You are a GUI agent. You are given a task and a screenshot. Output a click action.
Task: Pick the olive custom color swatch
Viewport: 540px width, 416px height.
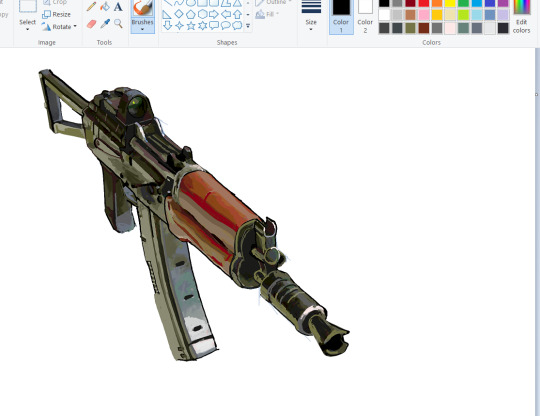coord(411,28)
